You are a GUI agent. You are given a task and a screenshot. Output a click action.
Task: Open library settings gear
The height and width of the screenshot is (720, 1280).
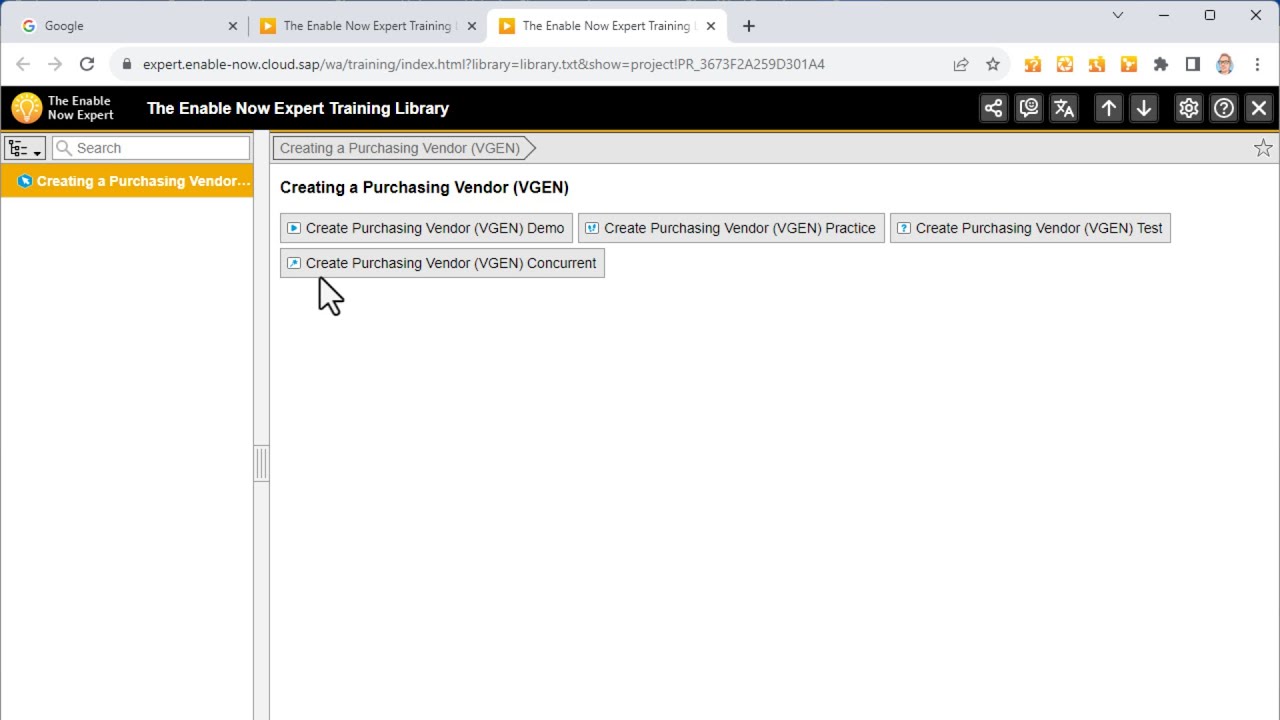click(x=1188, y=108)
